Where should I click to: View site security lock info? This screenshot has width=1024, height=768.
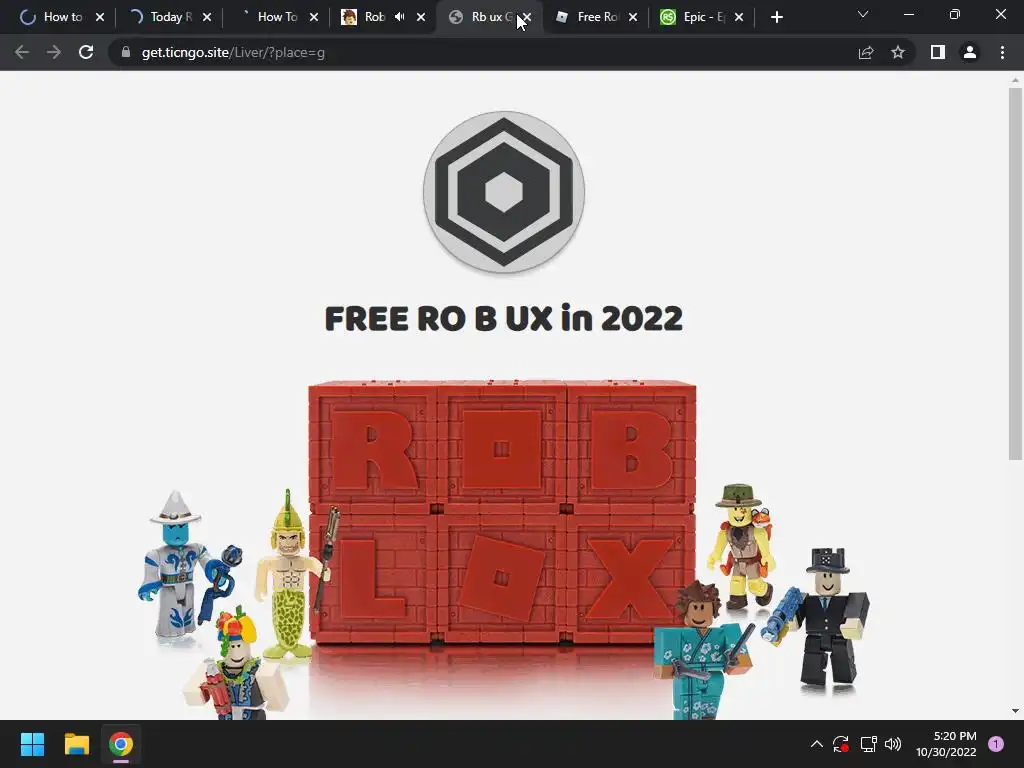(x=125, y=52)
